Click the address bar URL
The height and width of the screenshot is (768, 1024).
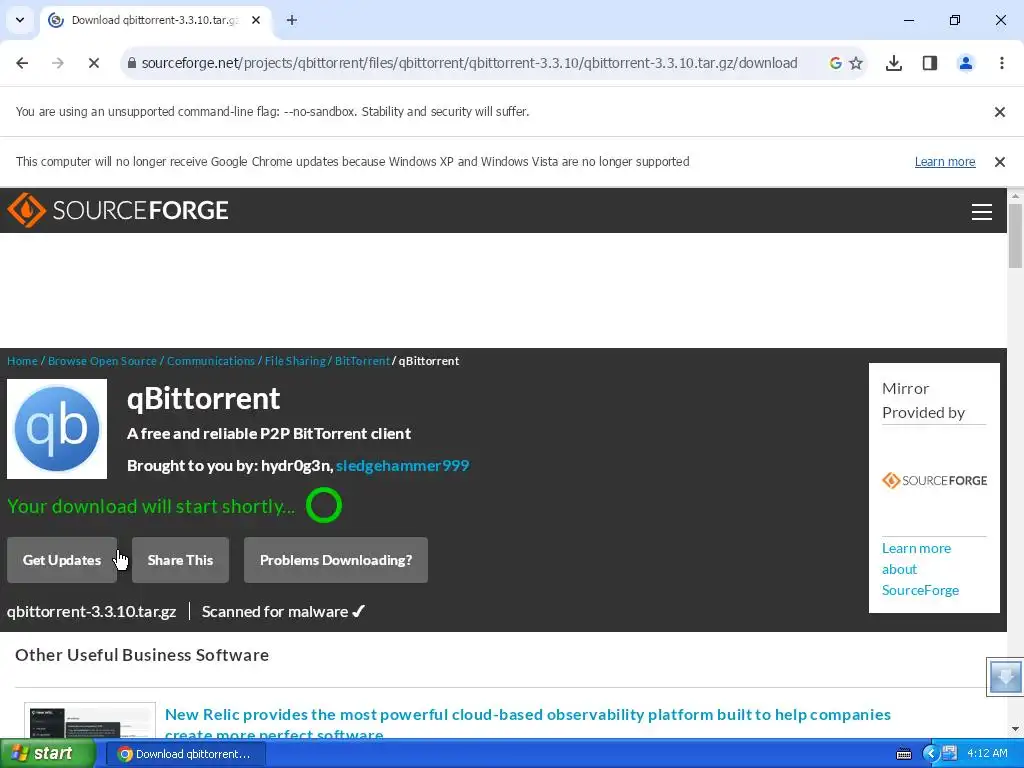click(469, 63)
